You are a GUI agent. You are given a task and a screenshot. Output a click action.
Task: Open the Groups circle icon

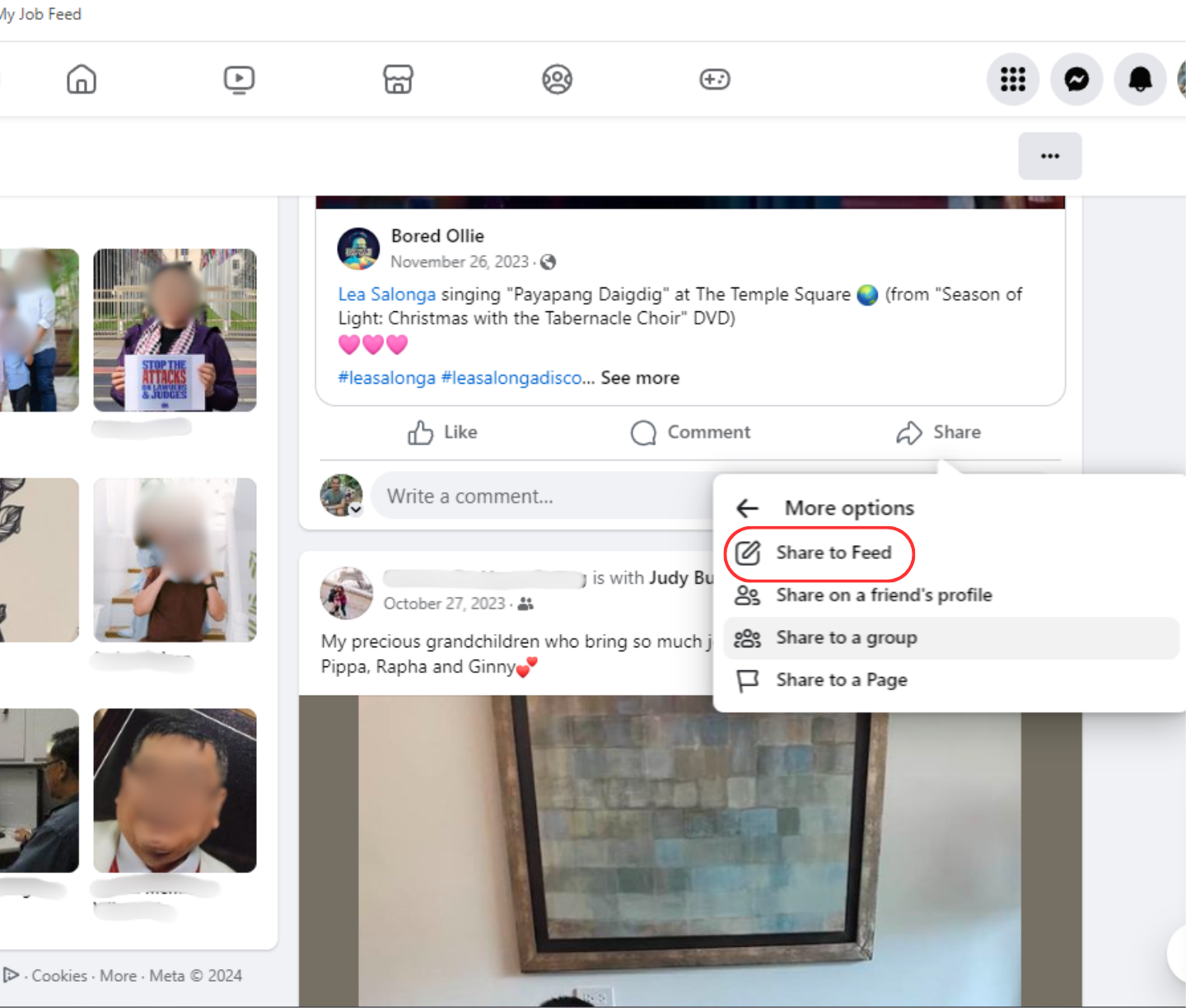click(557, 79)
